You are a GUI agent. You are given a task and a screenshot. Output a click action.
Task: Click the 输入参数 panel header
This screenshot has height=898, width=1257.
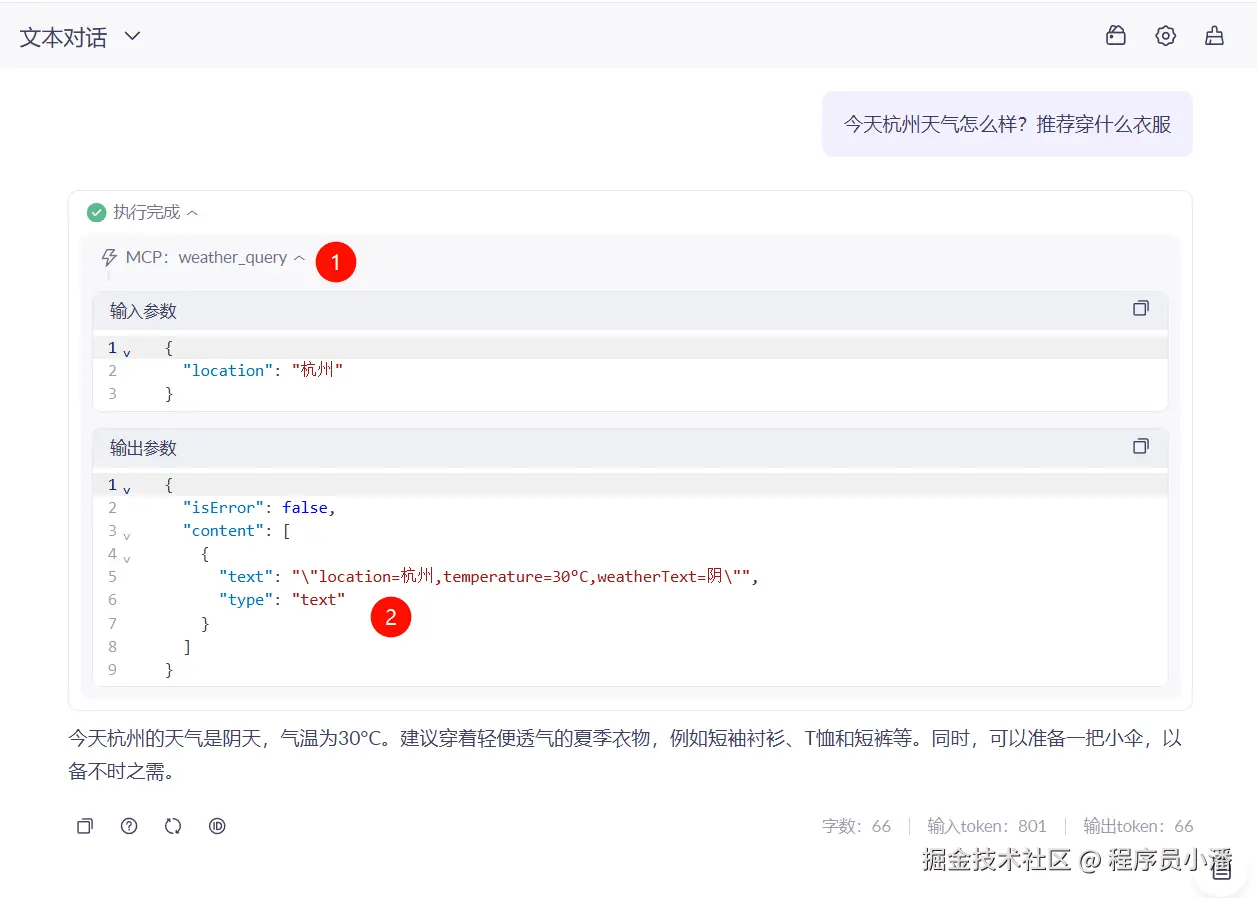(630, 311)
